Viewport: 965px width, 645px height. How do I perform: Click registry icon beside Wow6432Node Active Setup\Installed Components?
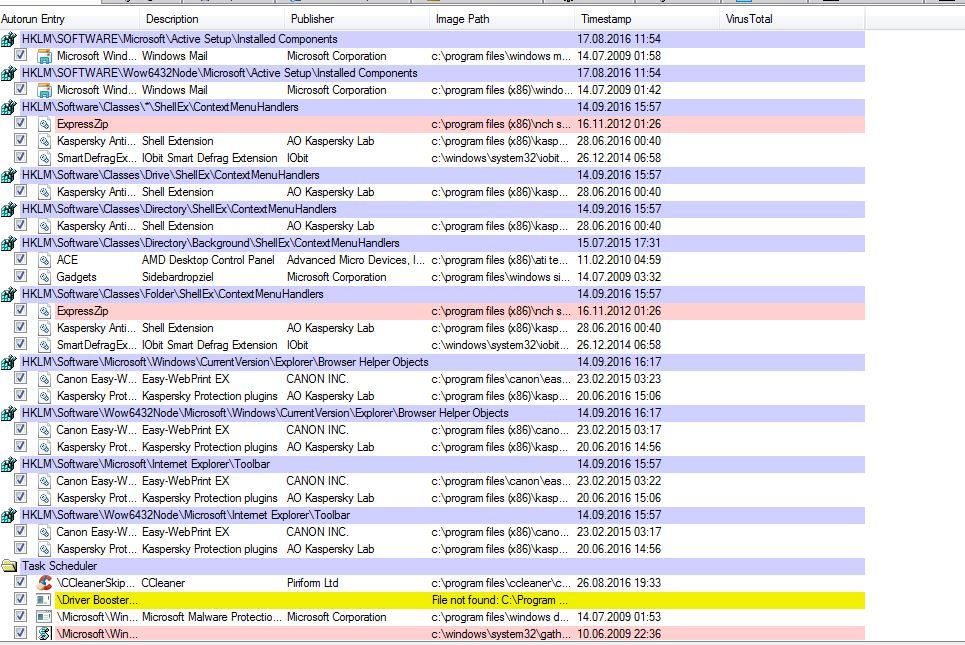tap(9, 73)
